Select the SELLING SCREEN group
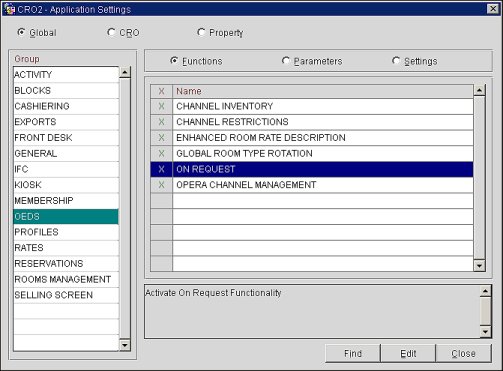 tap(66, 295)
